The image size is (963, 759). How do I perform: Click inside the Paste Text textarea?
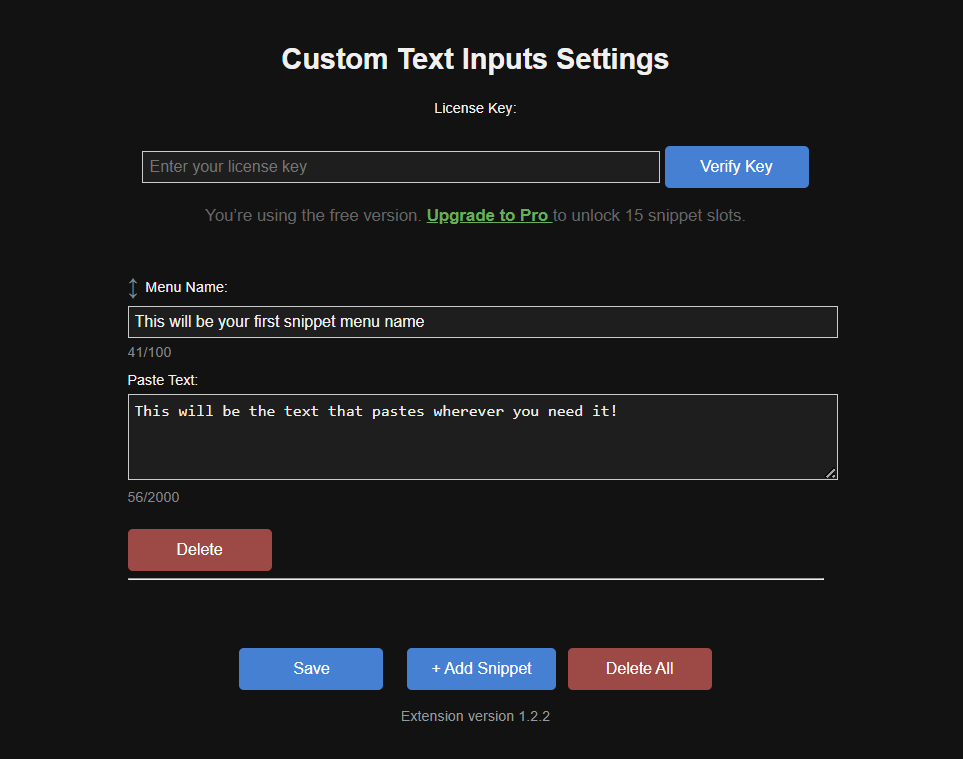482,437
